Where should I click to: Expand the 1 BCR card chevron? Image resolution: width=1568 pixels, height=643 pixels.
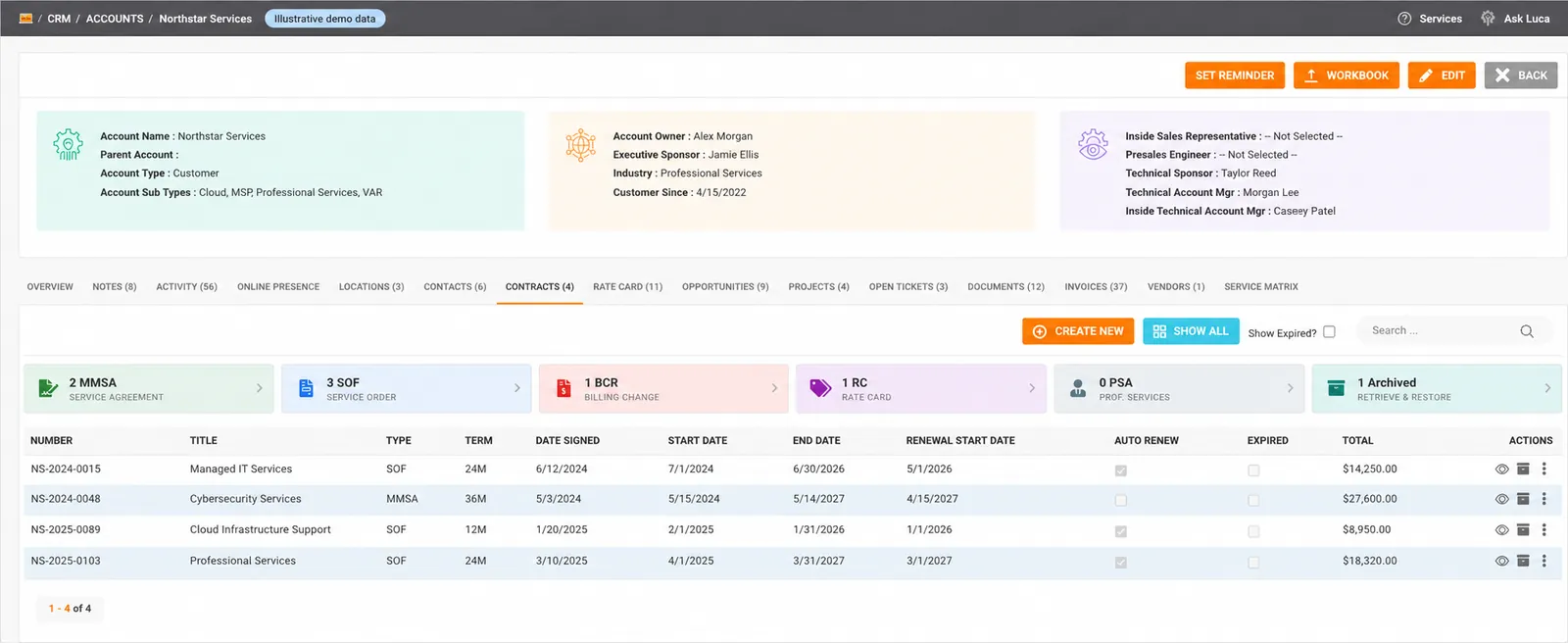(774, 388)
